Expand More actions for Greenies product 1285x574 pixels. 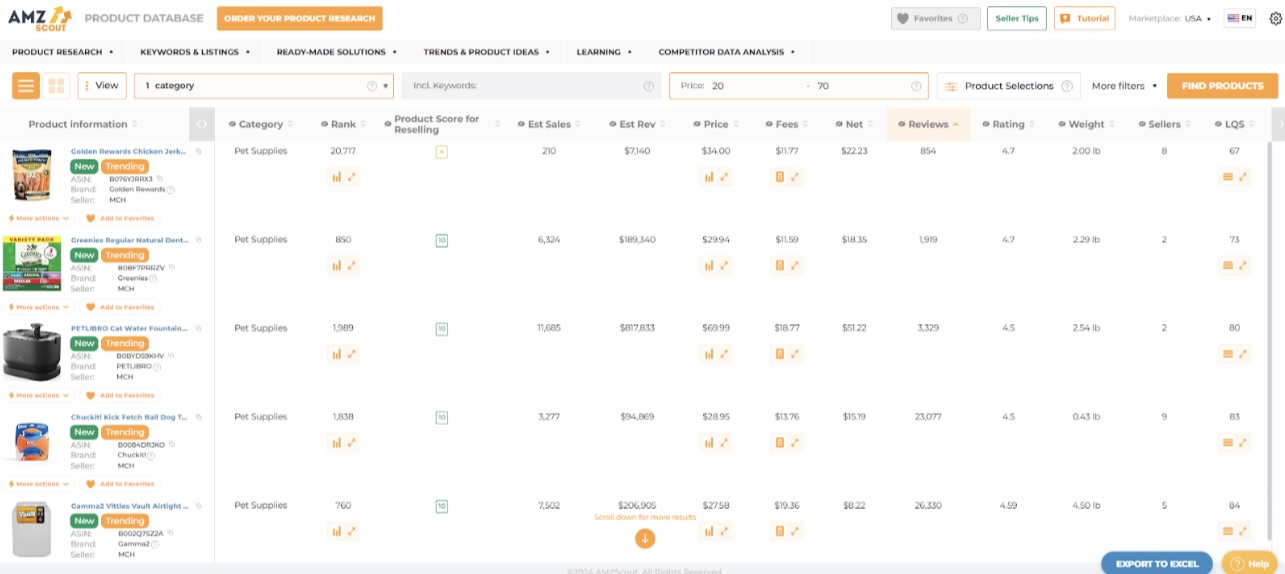tap(39, 307)
